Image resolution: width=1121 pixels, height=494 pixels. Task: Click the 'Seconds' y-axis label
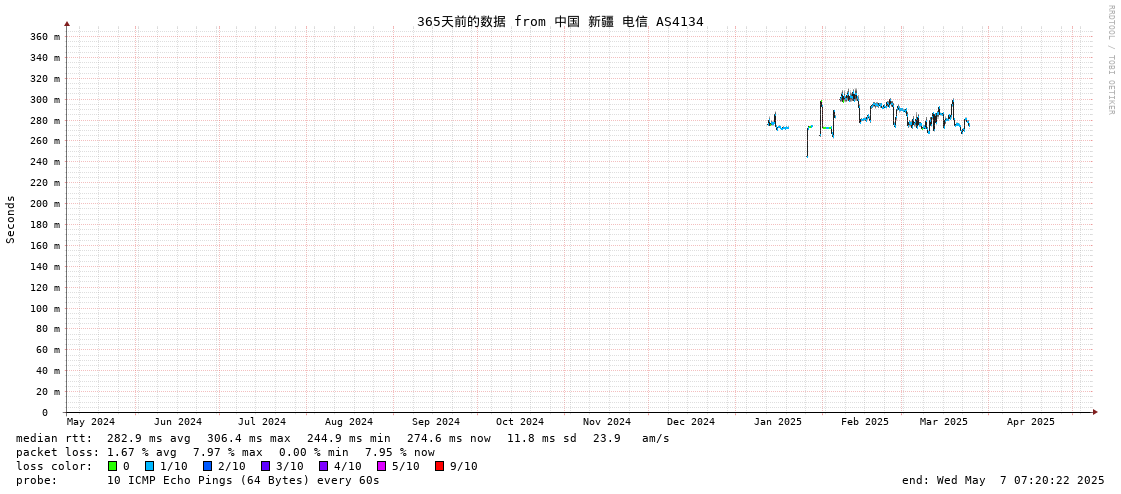(x=11, y=219)
